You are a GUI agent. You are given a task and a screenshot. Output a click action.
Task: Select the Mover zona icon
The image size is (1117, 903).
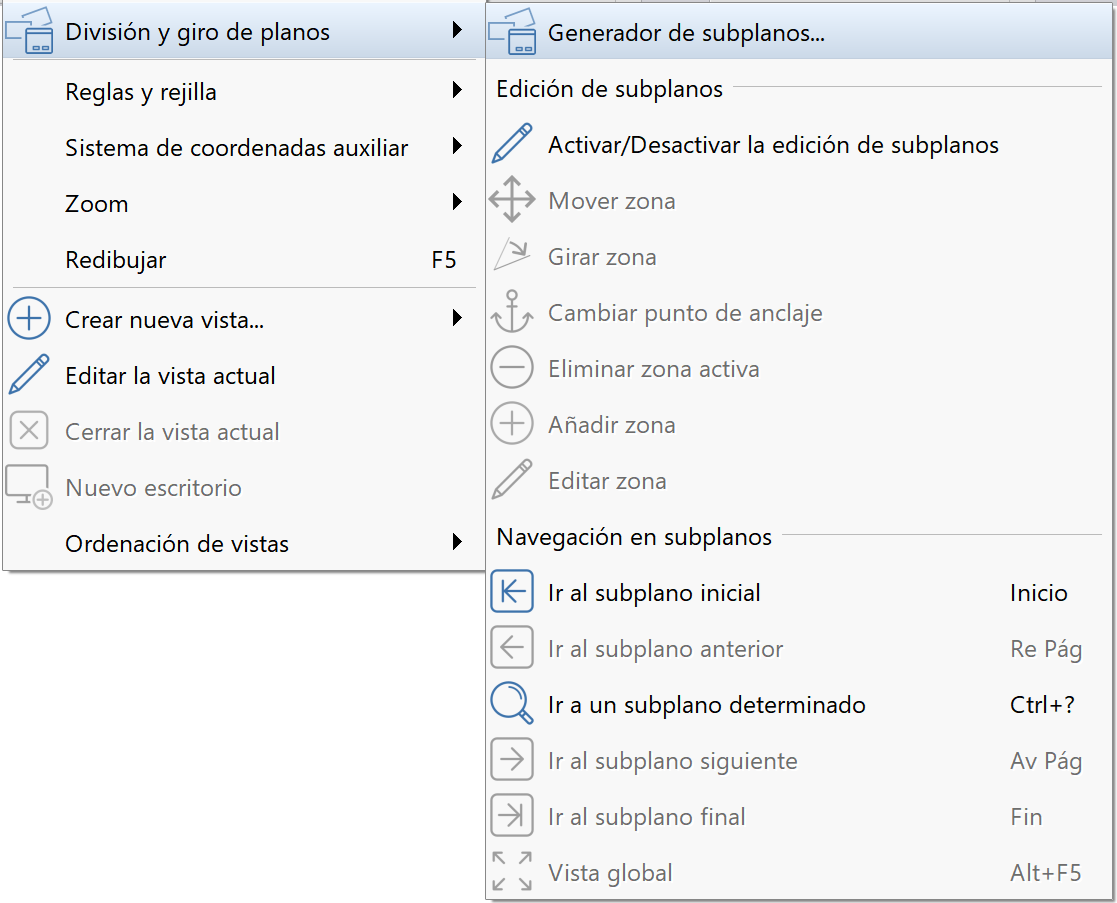coord(512,200)
